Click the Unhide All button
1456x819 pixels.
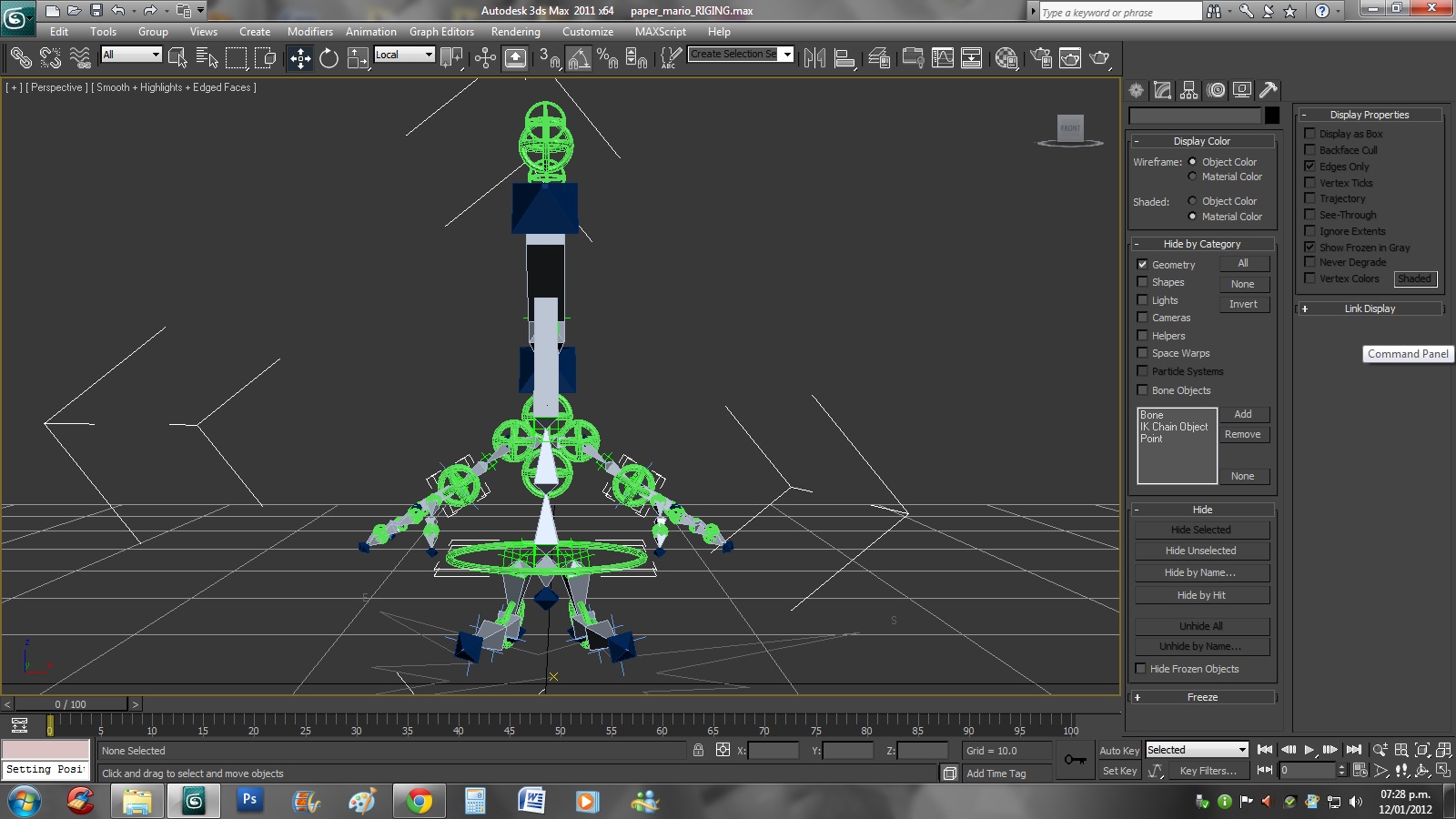click(x=1201, y=626)
